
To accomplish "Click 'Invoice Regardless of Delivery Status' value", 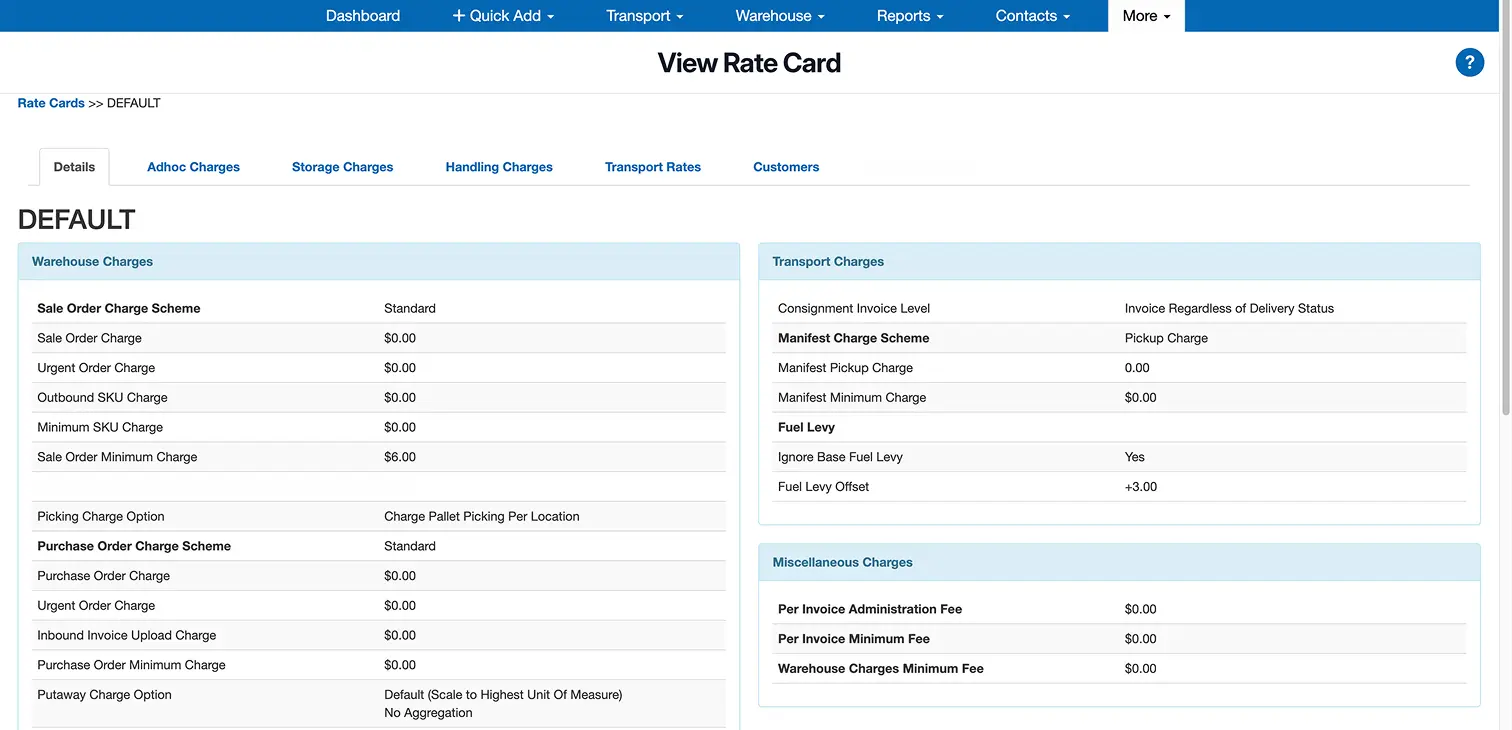I will [x=1229, y=309].
